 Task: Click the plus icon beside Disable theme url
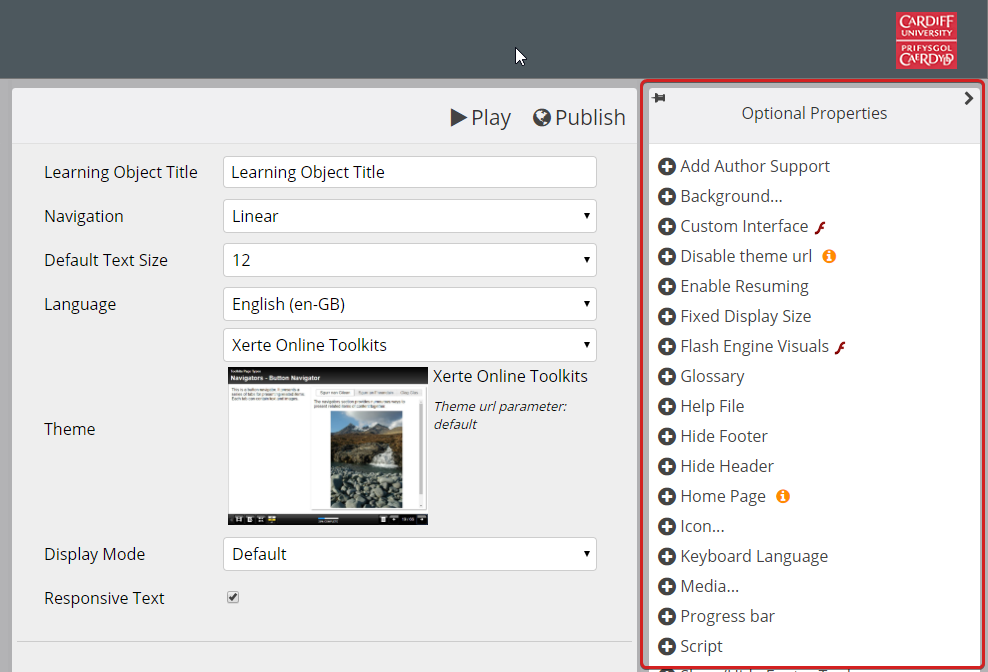pos(667,257)
